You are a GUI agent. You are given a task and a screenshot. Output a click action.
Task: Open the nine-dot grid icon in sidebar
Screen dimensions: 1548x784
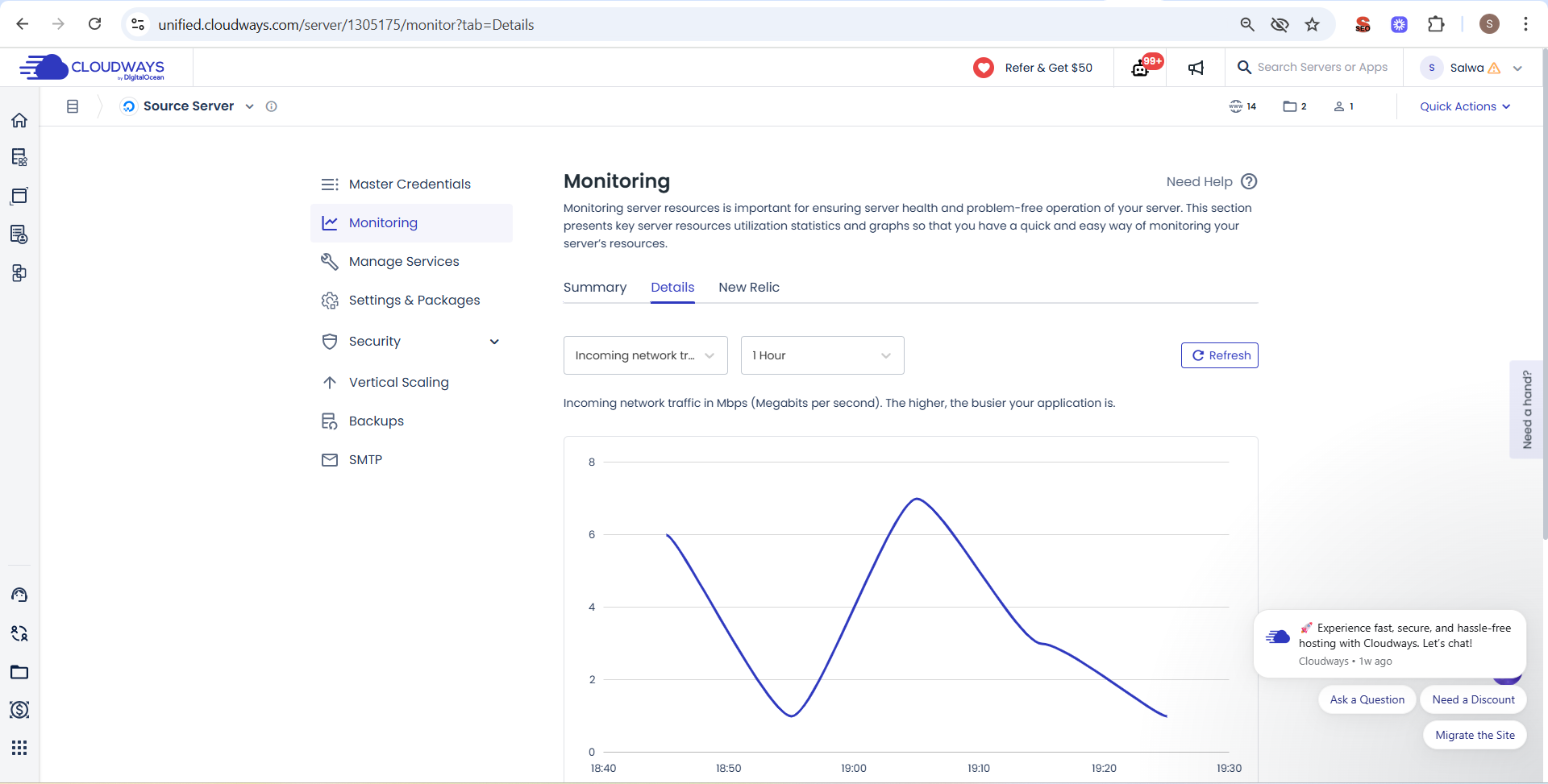click(x=19, y=748)
